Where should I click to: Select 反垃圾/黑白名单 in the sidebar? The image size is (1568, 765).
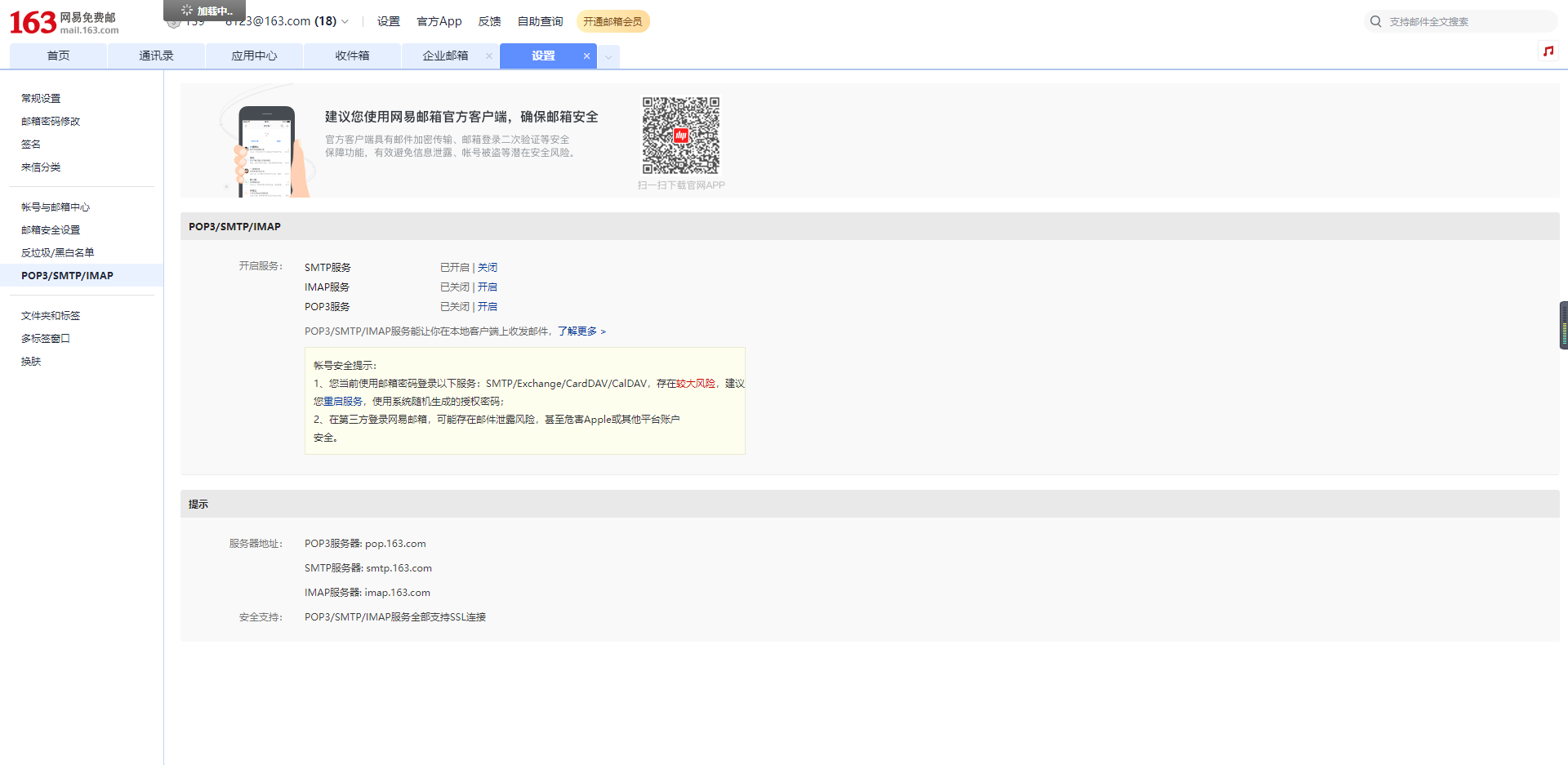[58, 252]
